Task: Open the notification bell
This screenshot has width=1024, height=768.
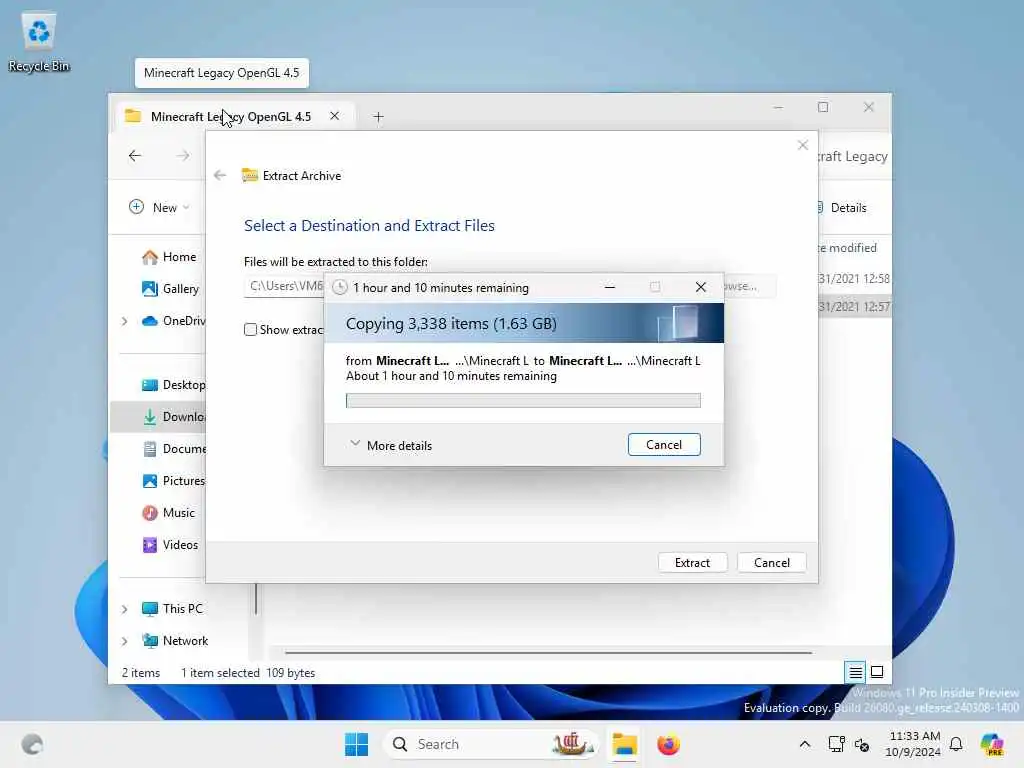Action: point(956,744)
